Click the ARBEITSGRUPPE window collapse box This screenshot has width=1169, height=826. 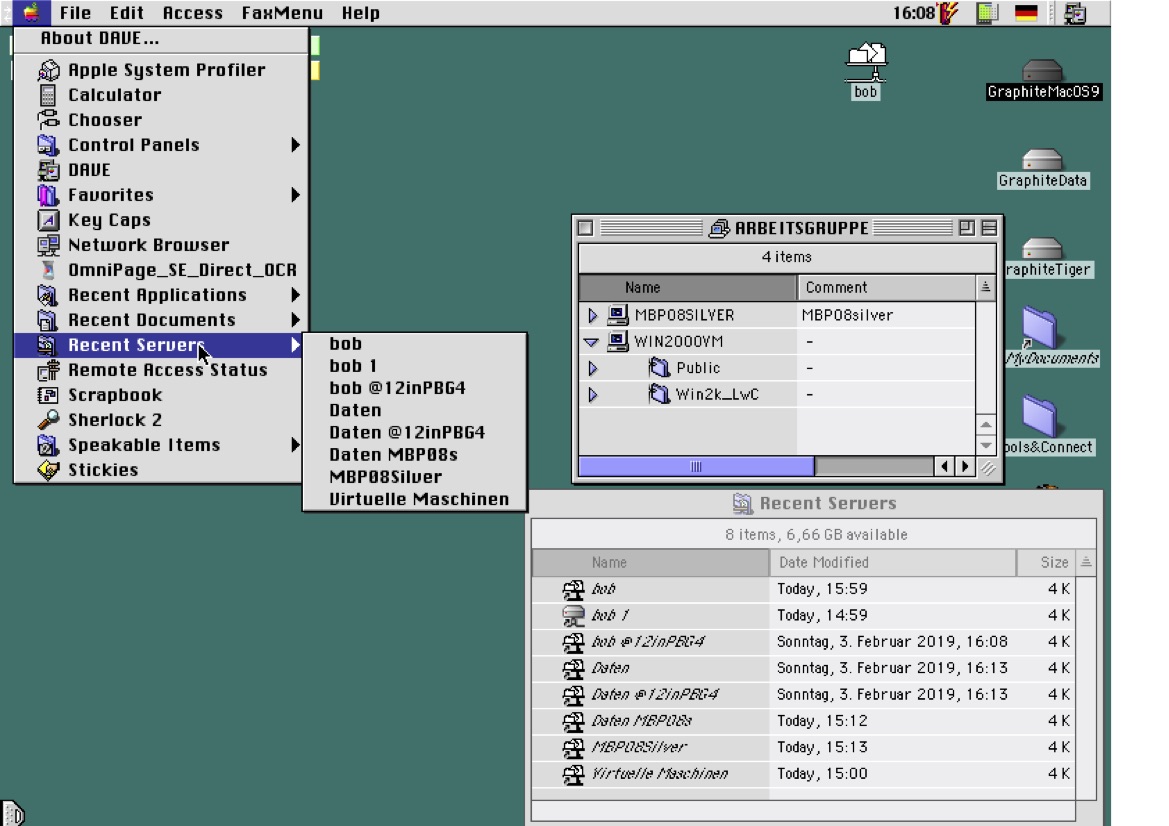(x=989, y=228)
